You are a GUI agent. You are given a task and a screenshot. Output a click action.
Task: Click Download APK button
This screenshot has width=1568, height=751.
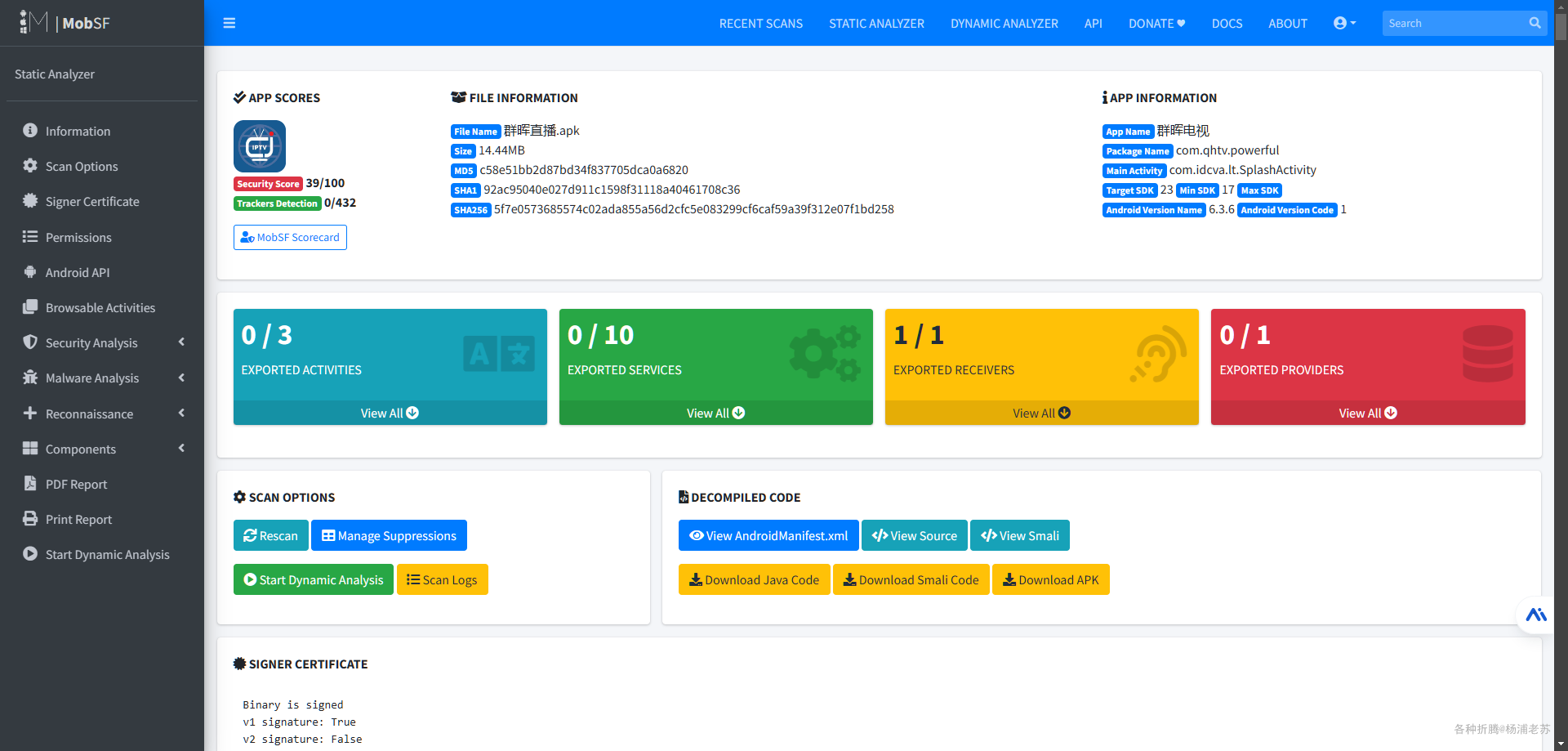[x=1051, y=579]
